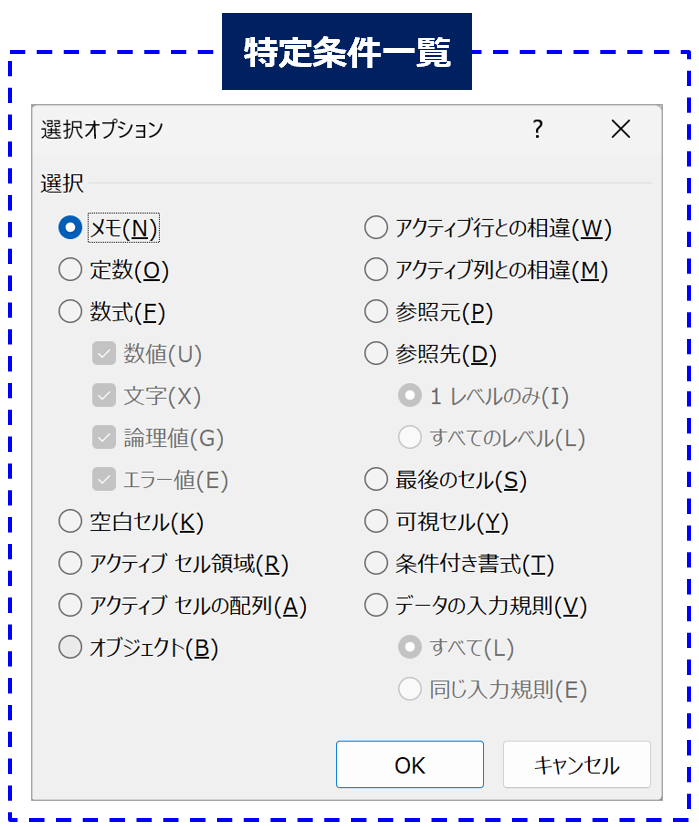Close the 選択オプション dialog
Screen dimensions: 699x827
coord(621,129)
